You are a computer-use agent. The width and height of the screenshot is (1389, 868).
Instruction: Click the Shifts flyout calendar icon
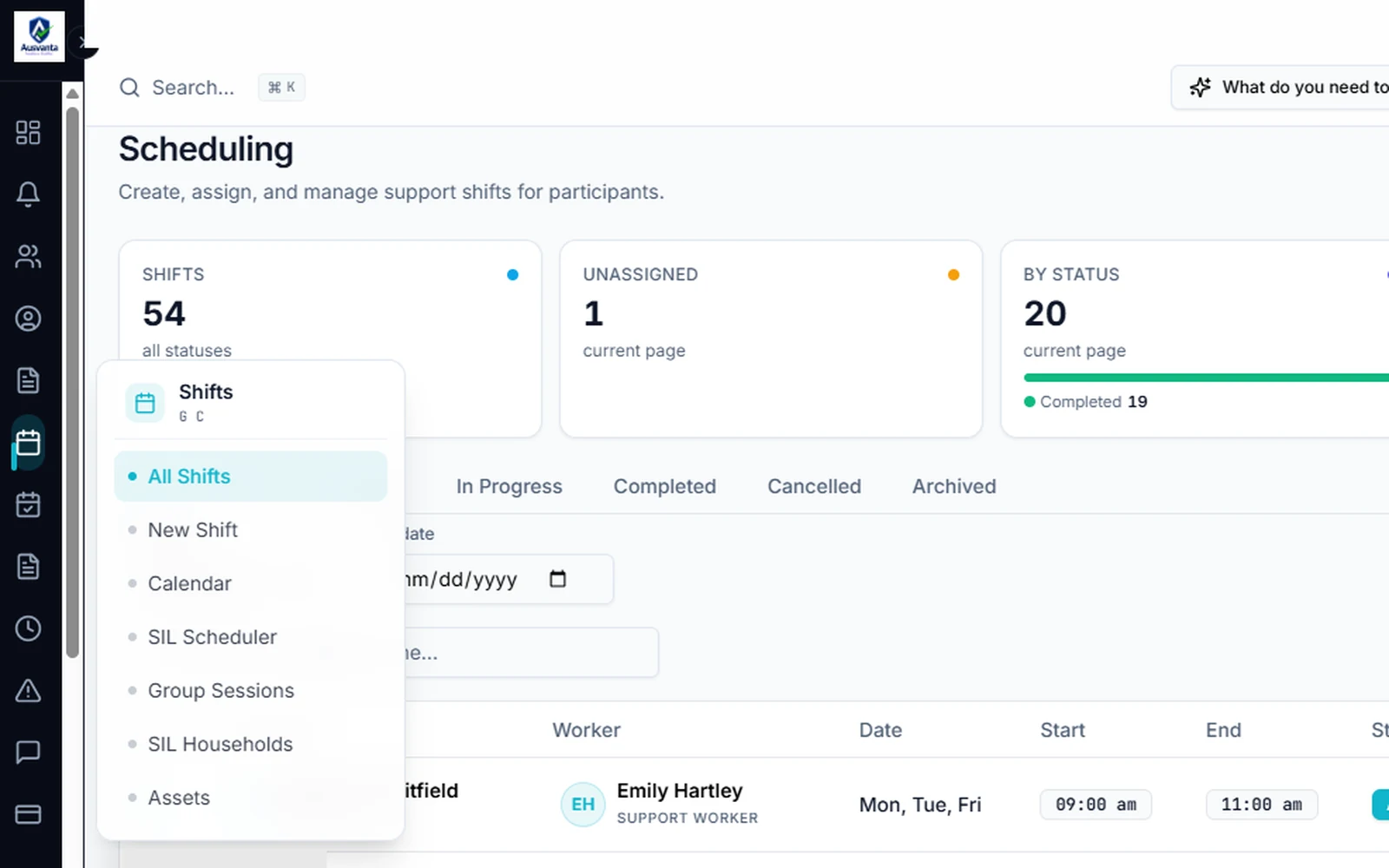coord(145,403)
